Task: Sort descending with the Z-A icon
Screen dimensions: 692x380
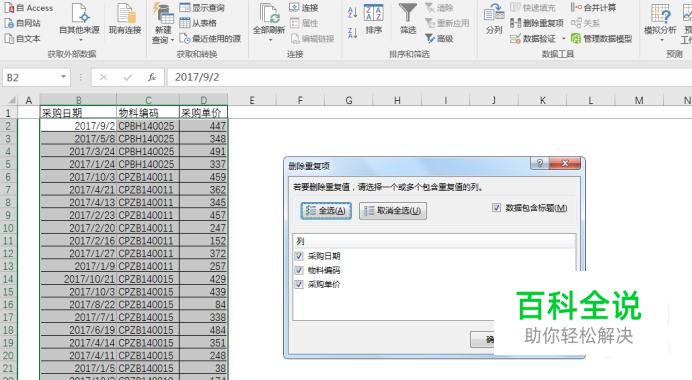Action: (352, 33)
